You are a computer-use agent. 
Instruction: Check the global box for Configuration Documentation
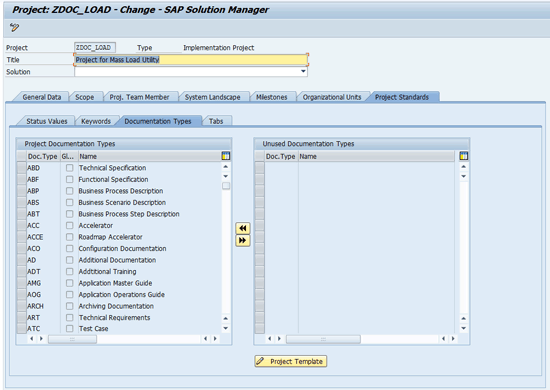(x=70, y=249)
